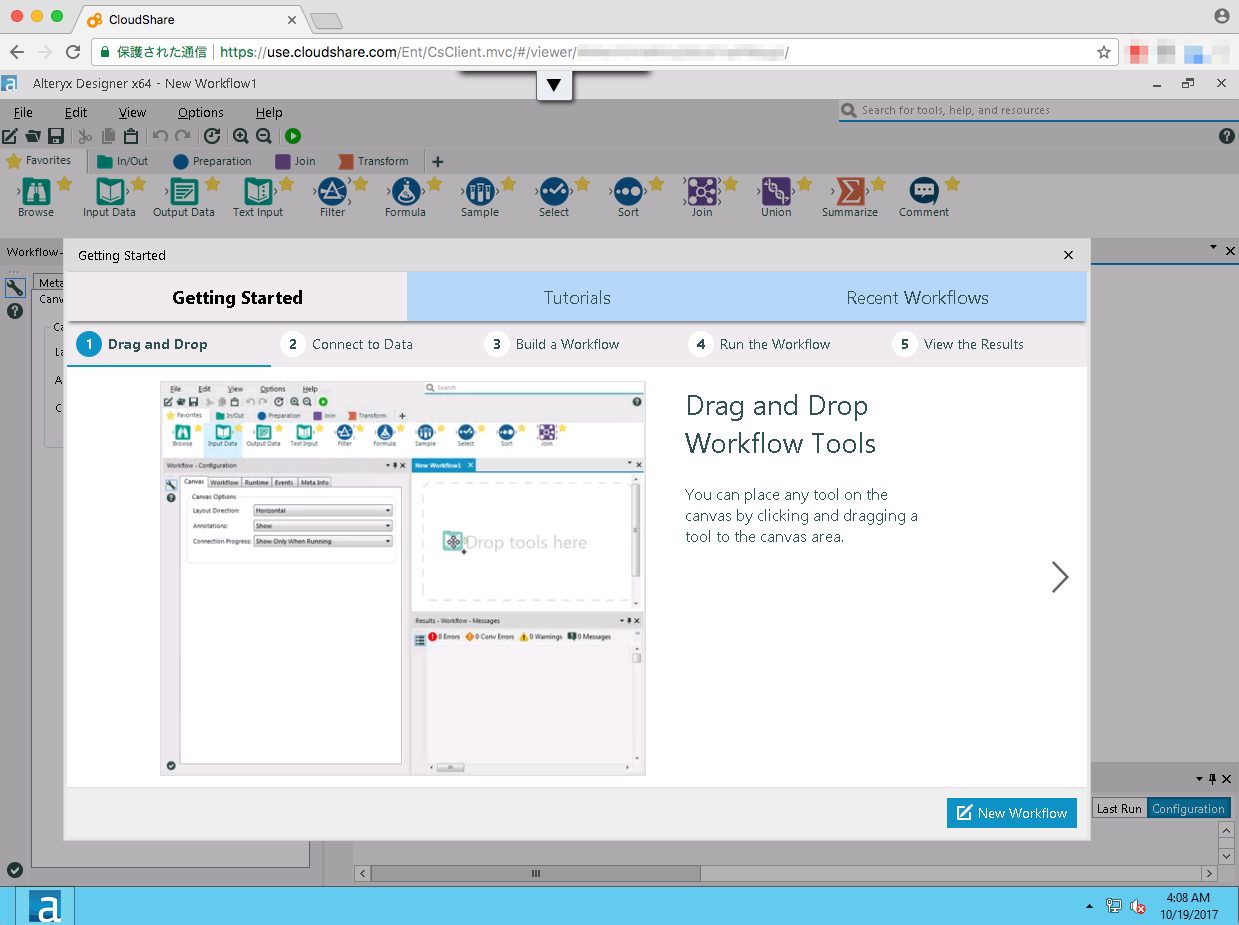Create a new workflow via toolbar icon
1239x925 pixels.
10,136
